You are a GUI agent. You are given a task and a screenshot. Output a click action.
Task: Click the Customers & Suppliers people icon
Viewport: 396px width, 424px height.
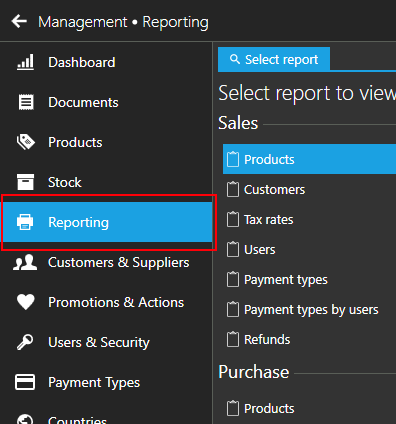[25, 262]
